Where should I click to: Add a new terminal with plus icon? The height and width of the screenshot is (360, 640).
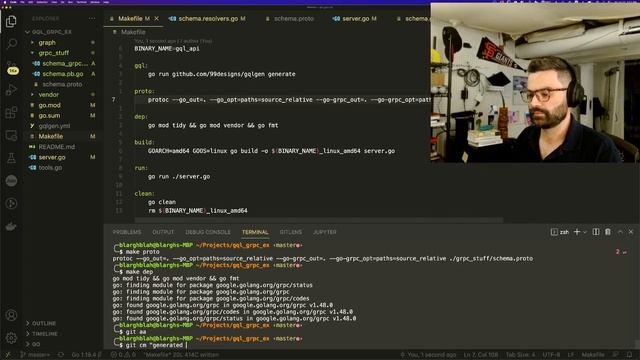(577, 232)
